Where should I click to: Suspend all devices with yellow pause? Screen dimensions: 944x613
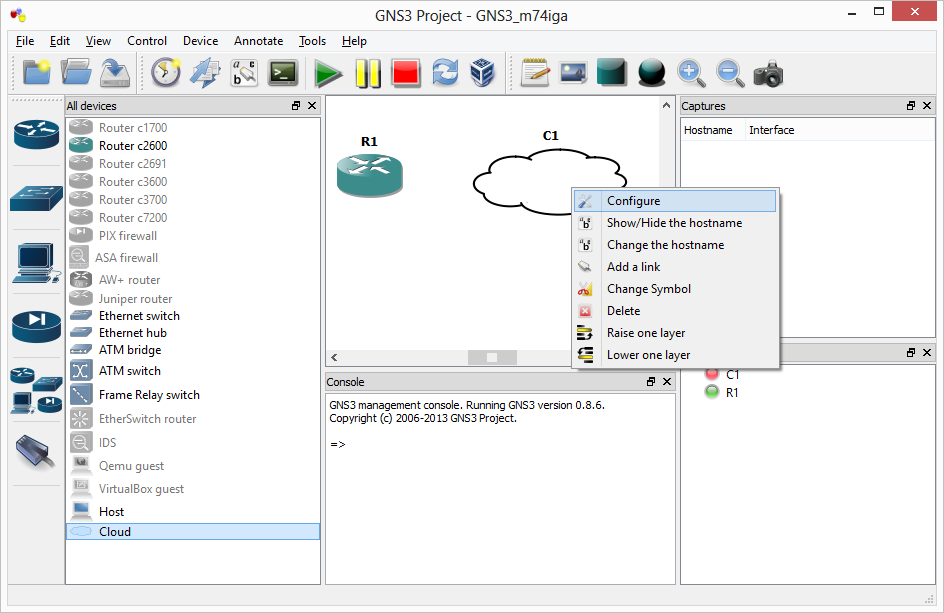[x=367, y=74]
